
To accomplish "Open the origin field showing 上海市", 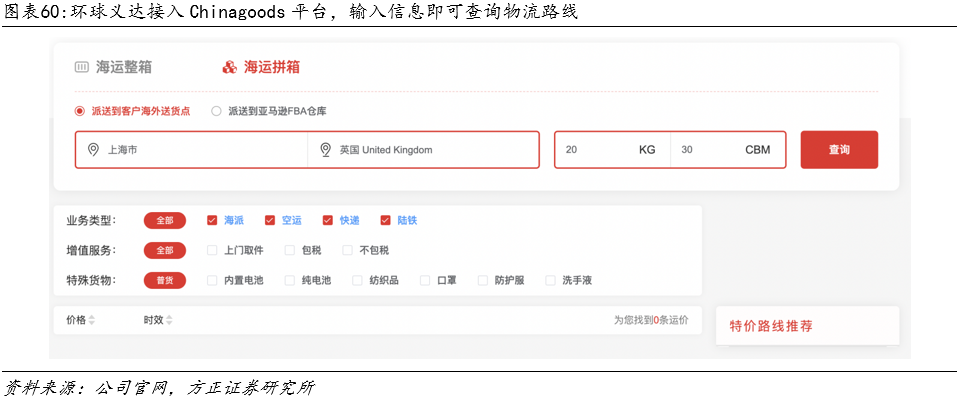I will click(x=192, y=149).
